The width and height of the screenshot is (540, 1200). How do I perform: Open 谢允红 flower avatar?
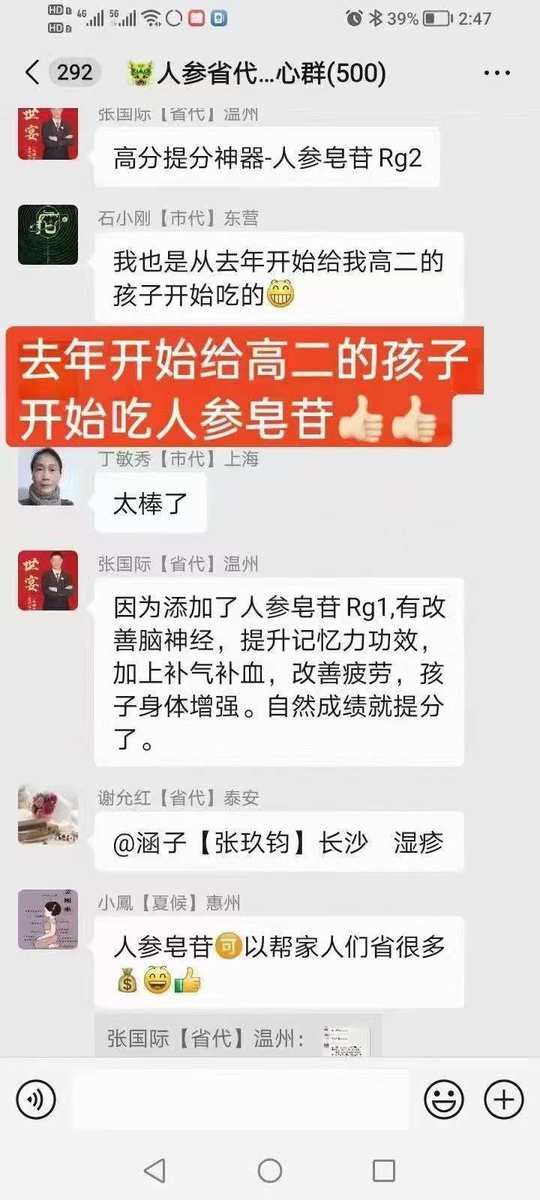tap(48, 815)
